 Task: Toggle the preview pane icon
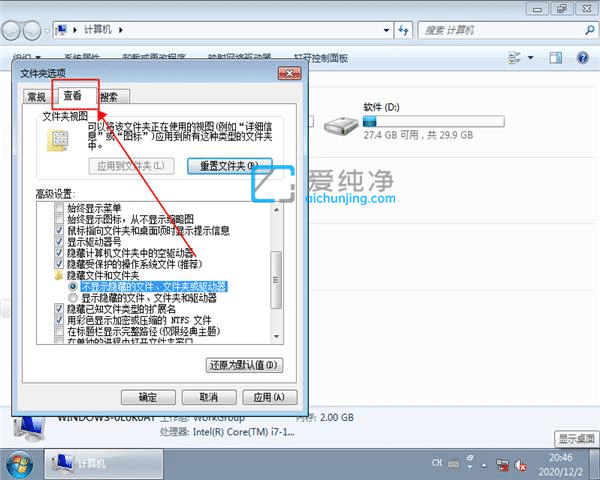(555, 58)
